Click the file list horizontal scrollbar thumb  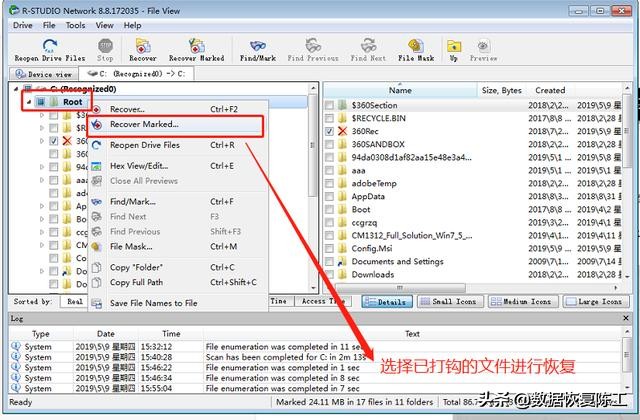point(400,288)
